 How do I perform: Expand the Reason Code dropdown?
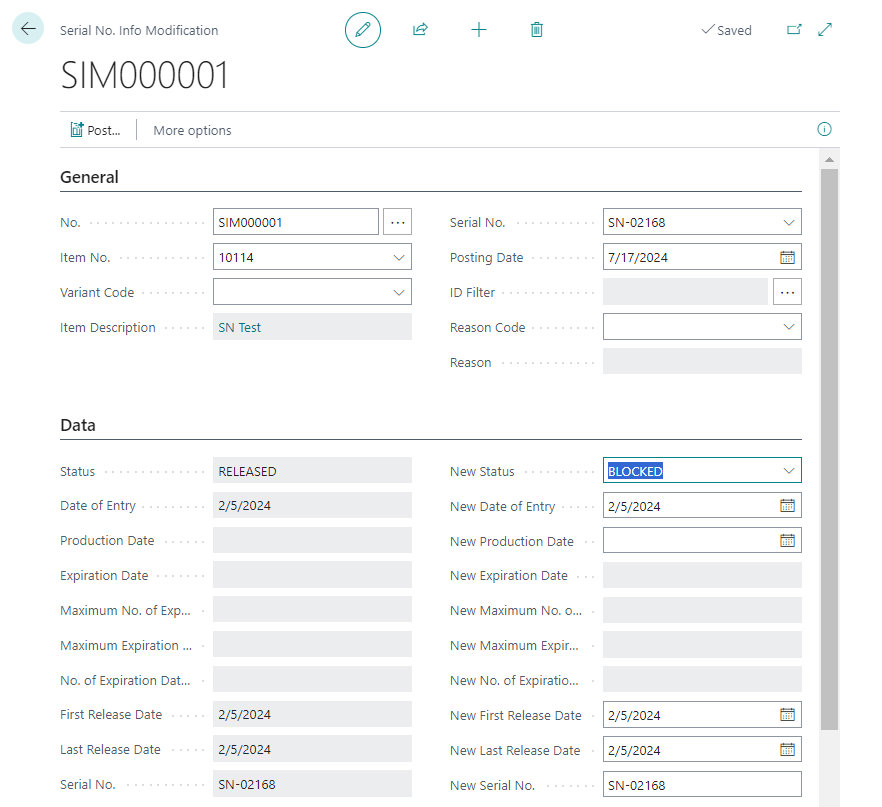[x=789, y=327]
